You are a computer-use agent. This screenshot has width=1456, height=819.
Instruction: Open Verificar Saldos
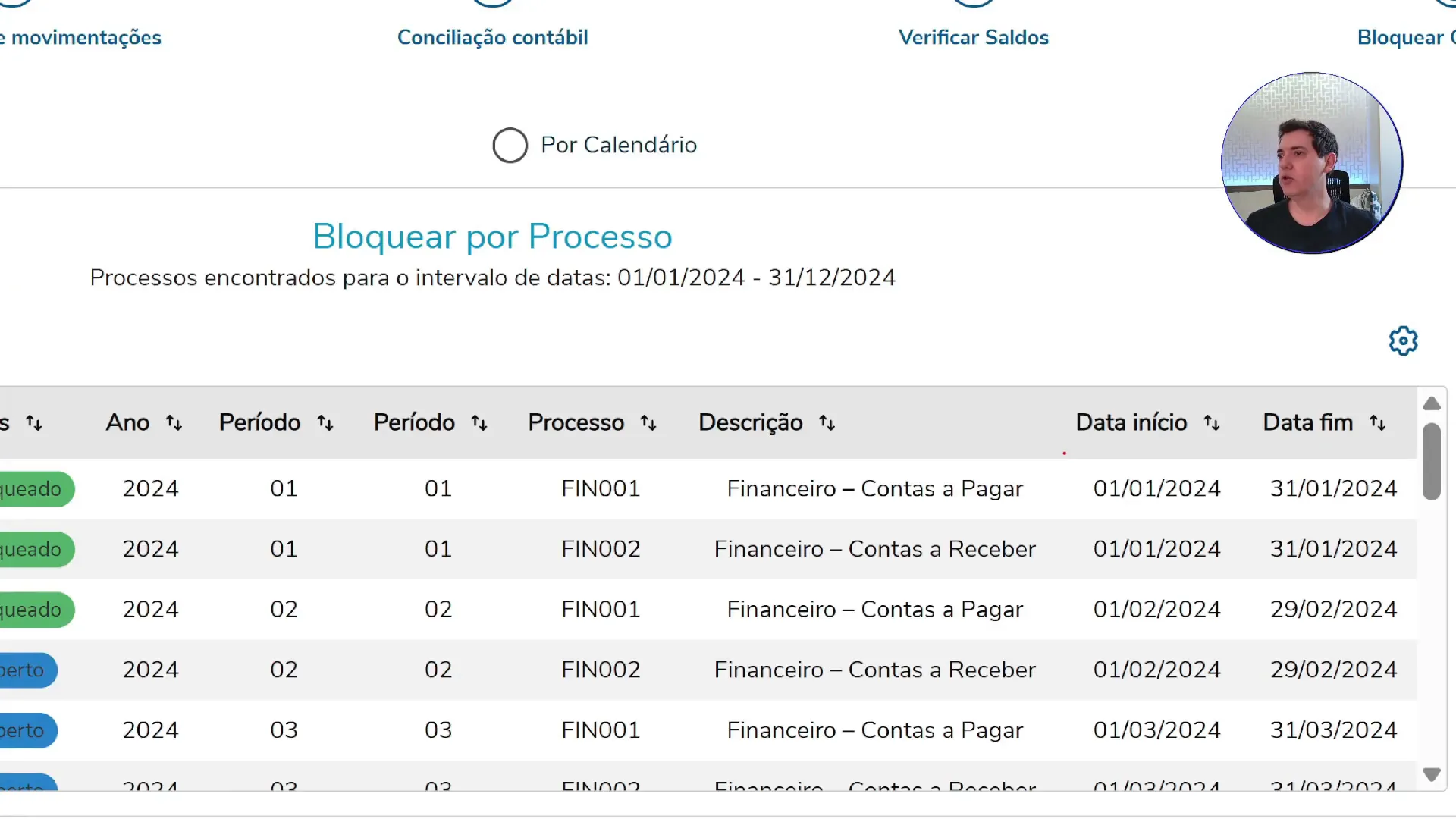pos(973,36)
